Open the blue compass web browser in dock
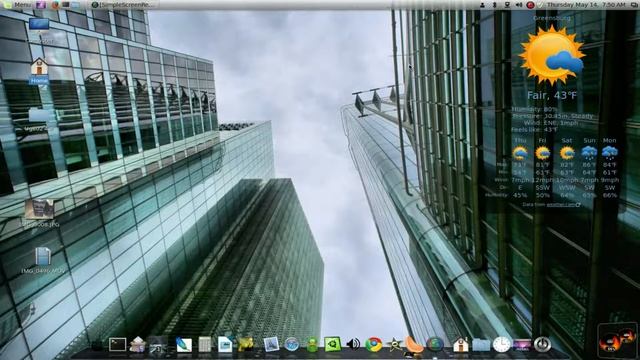Image resolution: width=640 pixels, height=360 pixels. (x=292, y=345)
